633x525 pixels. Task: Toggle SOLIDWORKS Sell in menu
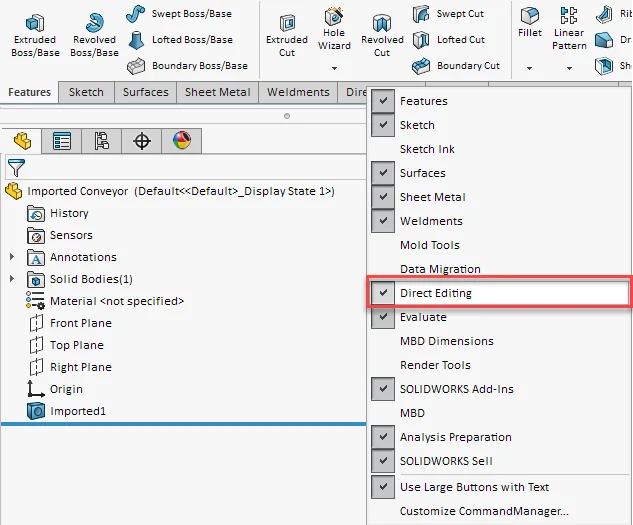(499, 461)
